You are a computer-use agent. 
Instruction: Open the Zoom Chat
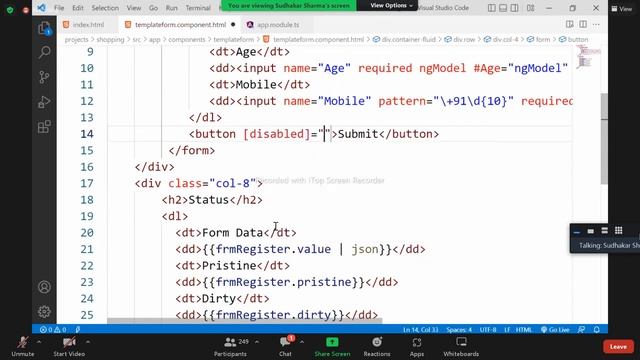click(x=285, y=347)
